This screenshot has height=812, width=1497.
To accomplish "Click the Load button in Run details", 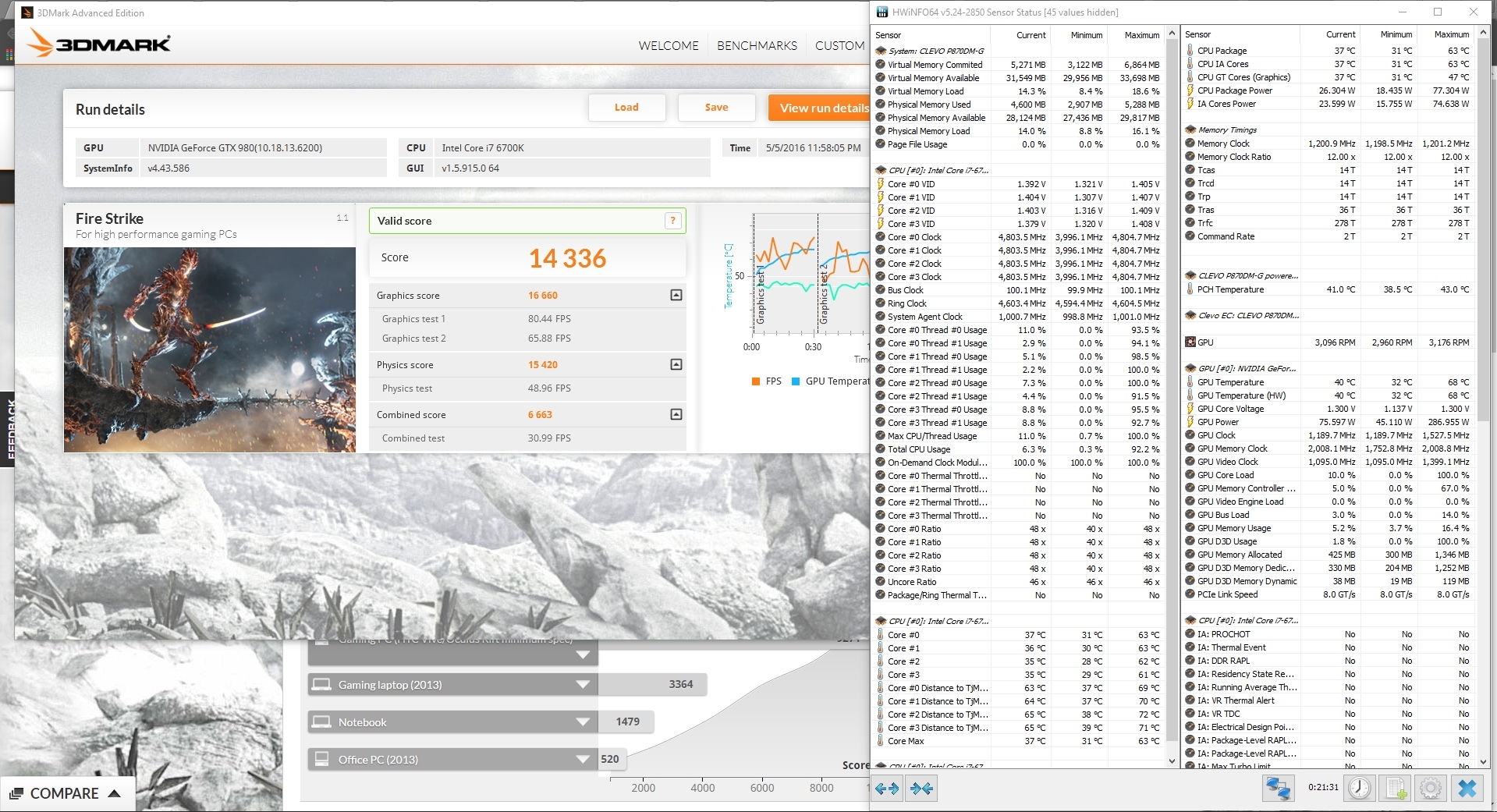I will click(x=626, y=108).
